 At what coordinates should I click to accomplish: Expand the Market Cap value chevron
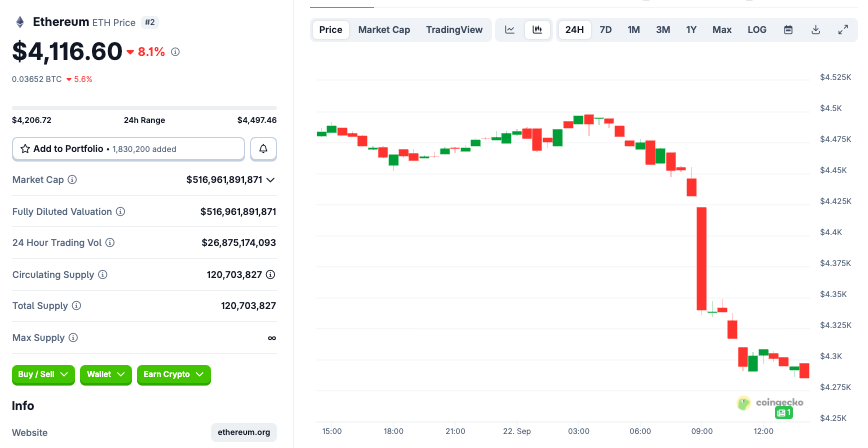pos(271,180)
